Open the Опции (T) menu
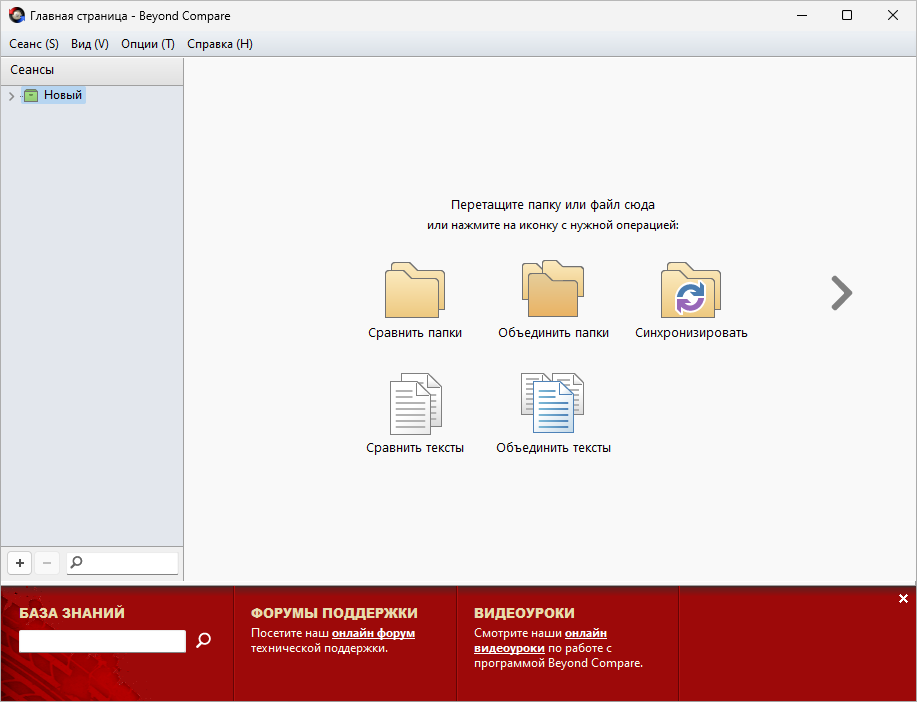The image size is (917, 702). [x=147, y=44]
